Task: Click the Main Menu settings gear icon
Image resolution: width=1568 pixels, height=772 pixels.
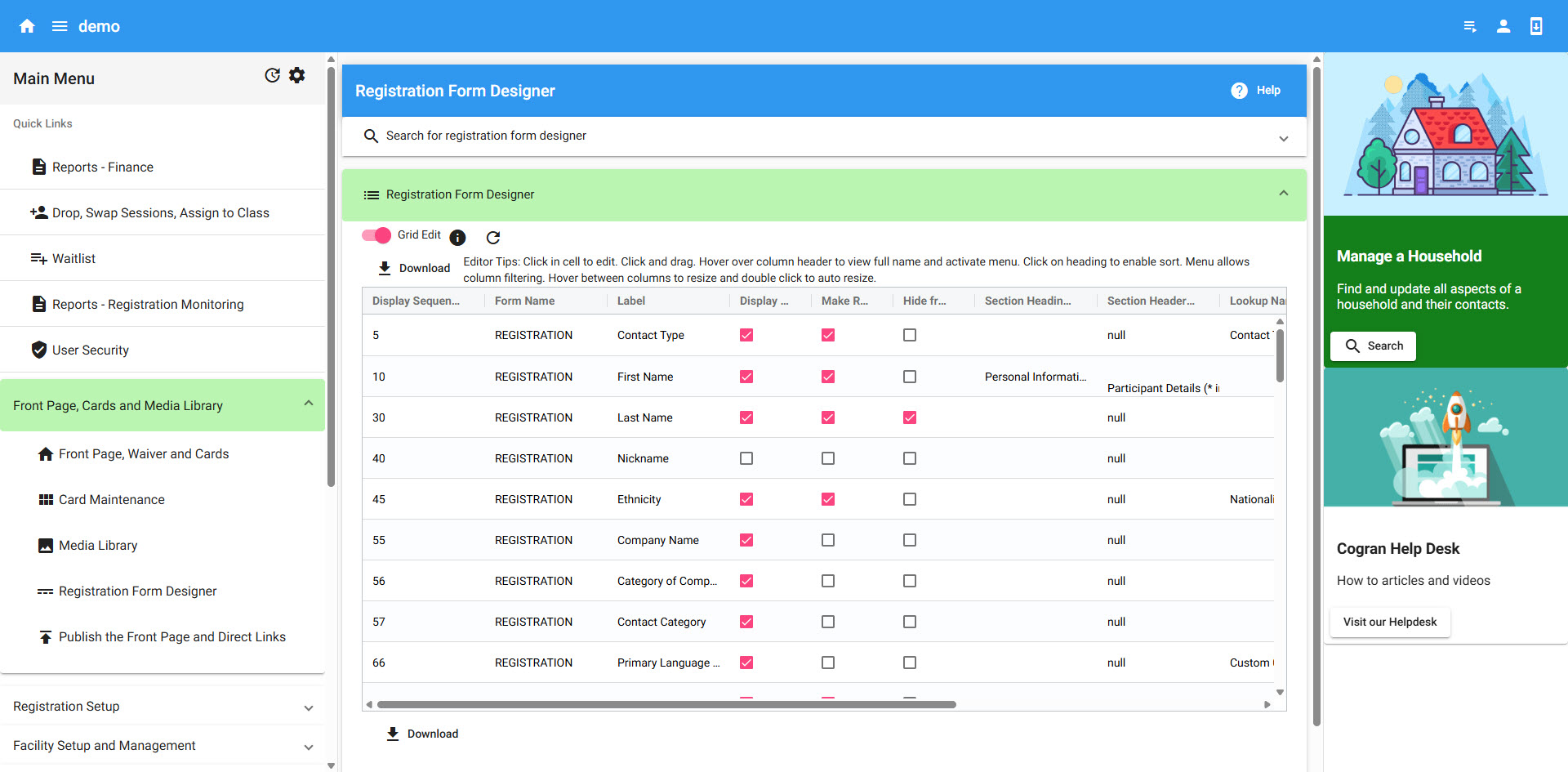Action: (x=297, y=75)
